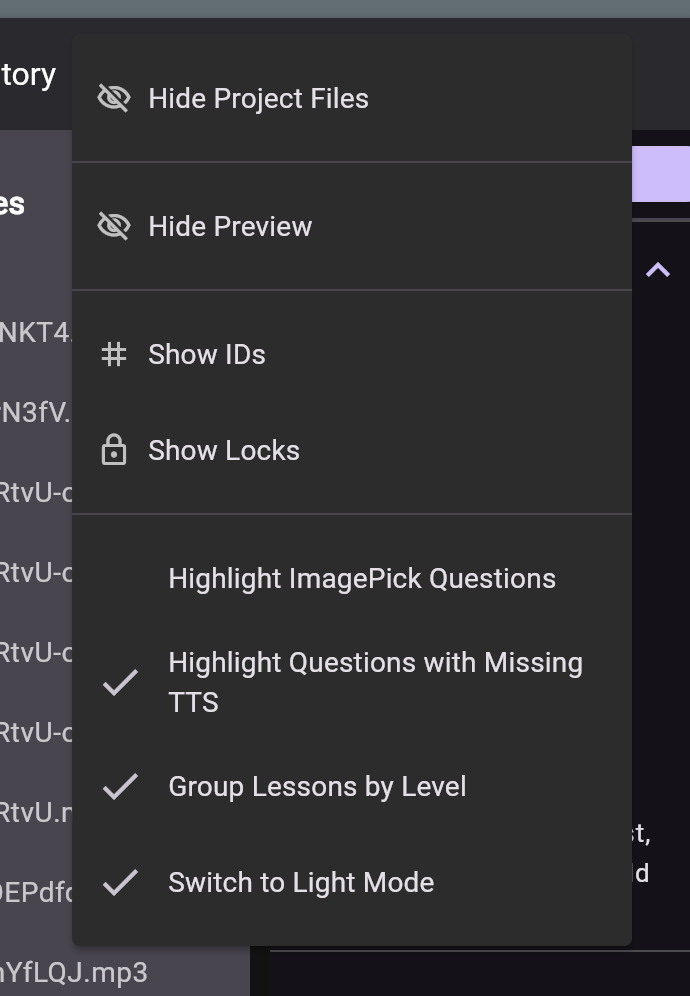The width and height of the screenshot is (690, 996).
Task: Select the Show IDs menu item
Action: (207, 354)
